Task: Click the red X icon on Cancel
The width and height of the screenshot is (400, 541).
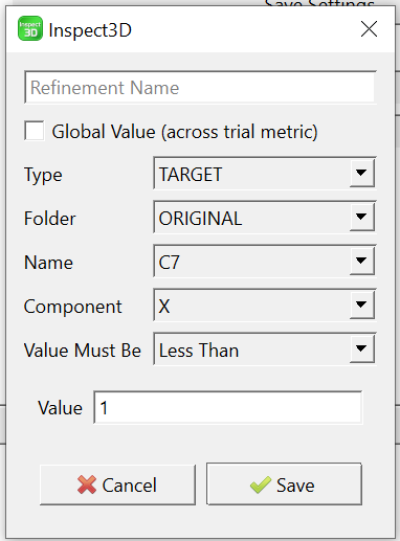Action: pyautogui.click(x=87, y=485)
